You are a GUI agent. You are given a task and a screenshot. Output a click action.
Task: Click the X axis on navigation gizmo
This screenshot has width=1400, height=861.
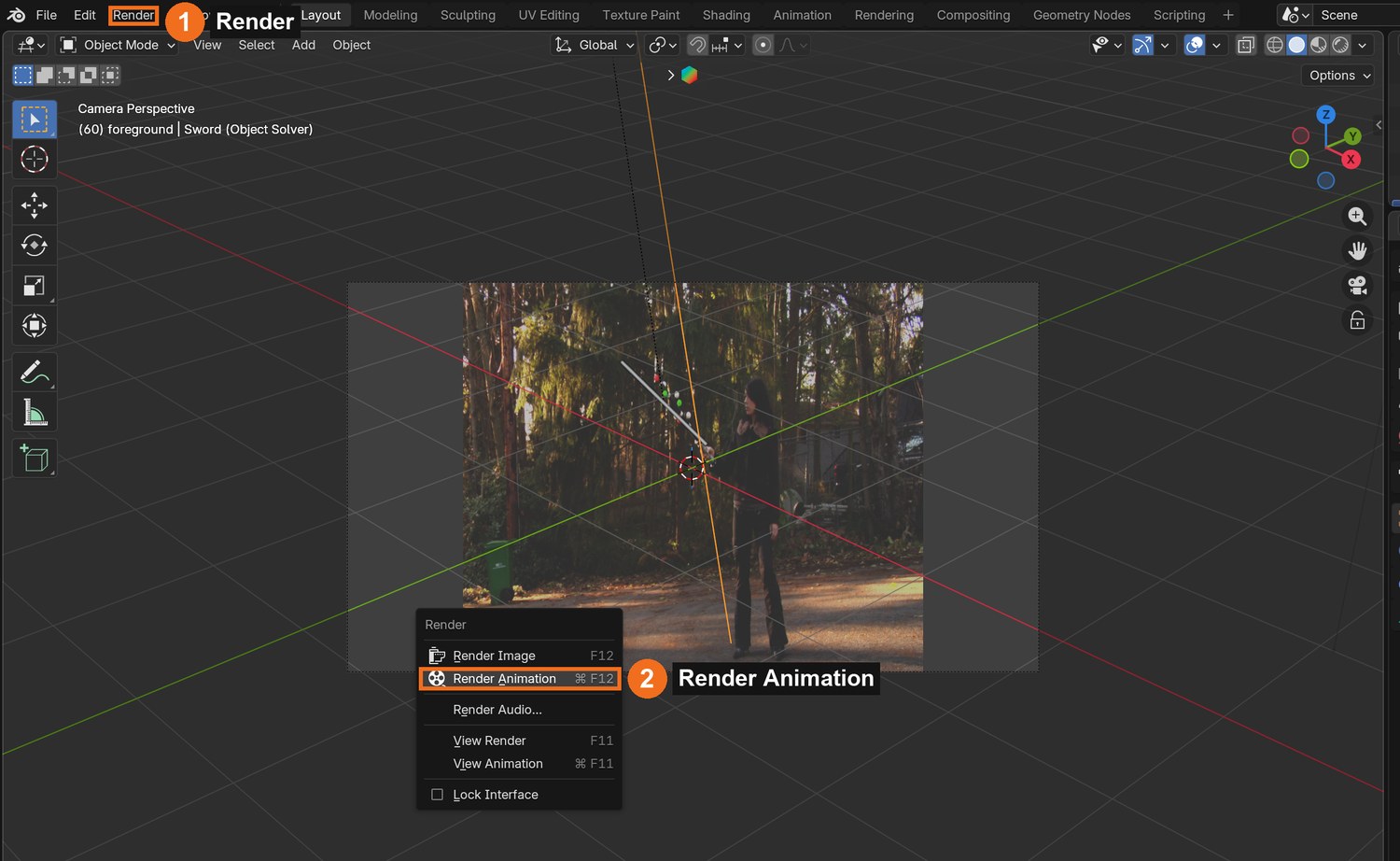coord(1351,160)
